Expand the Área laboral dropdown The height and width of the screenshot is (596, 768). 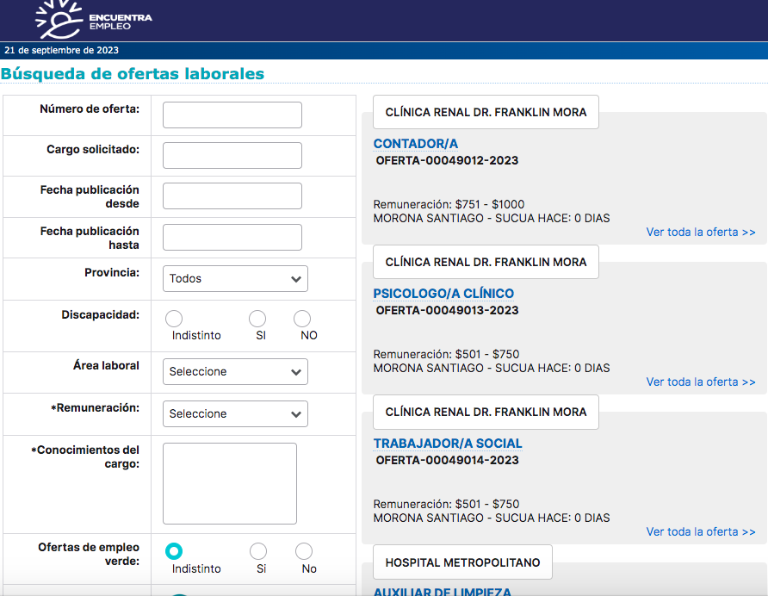tap(235, 372)
